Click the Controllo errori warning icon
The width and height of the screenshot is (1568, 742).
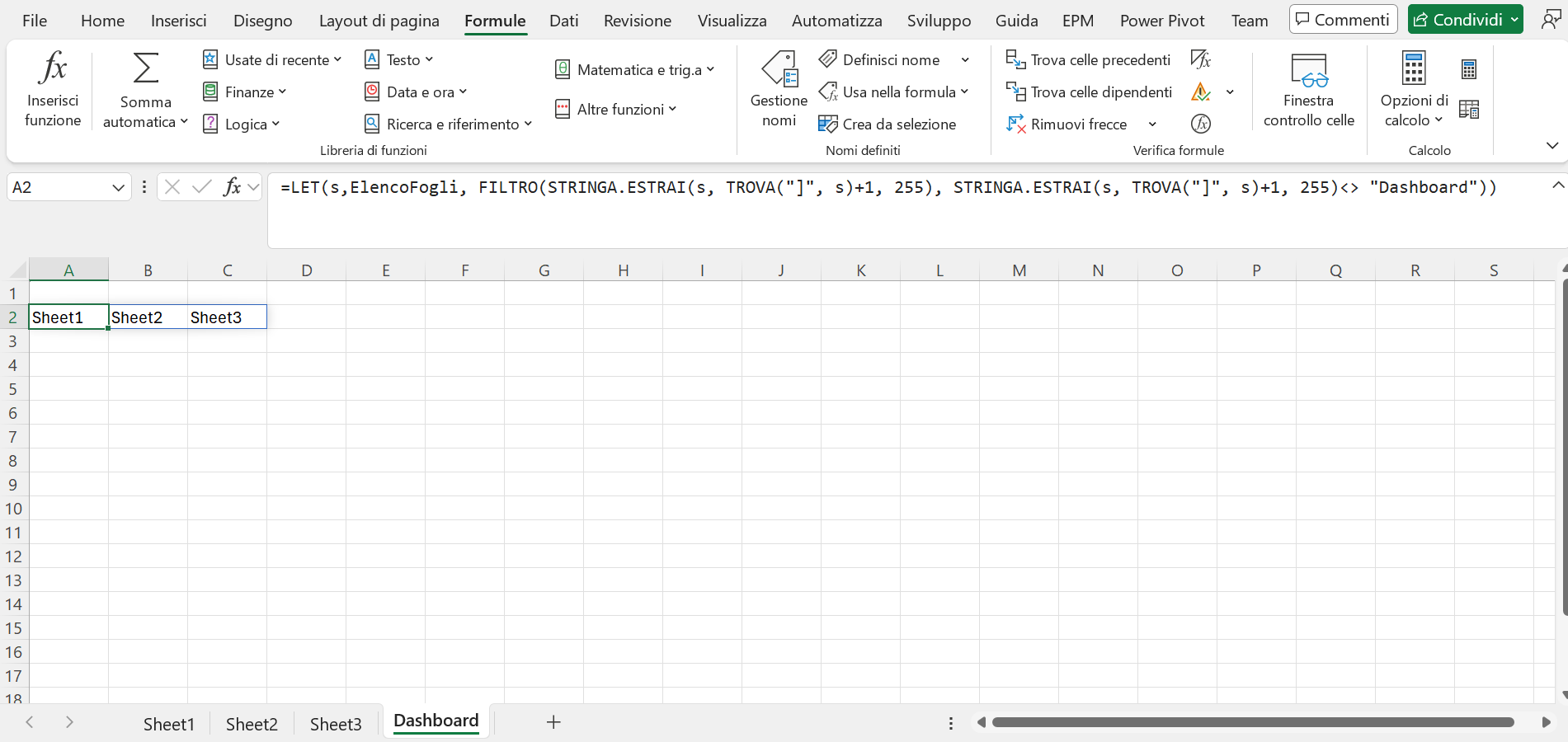[1201, 92]
